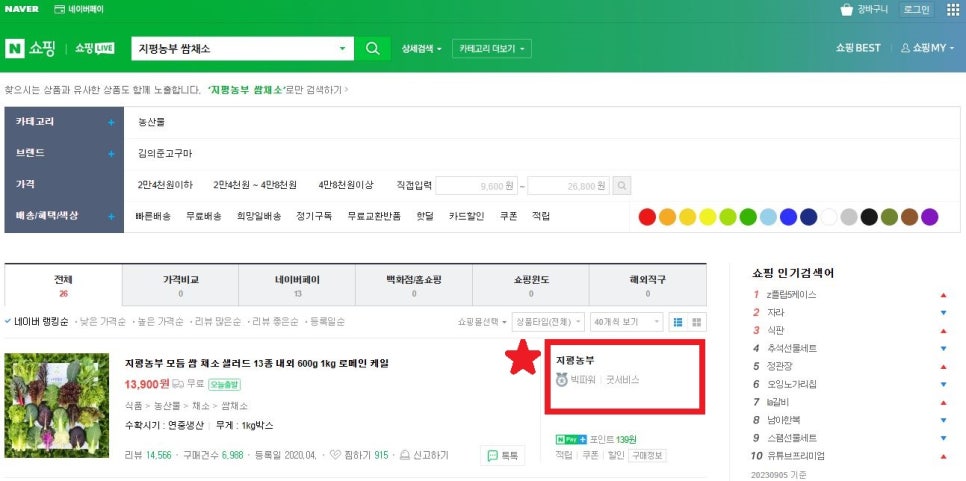The width and height of the screenshot is (966, 481).
Task: Open 지평농부 seller link
Action: (x=575, y=360)
